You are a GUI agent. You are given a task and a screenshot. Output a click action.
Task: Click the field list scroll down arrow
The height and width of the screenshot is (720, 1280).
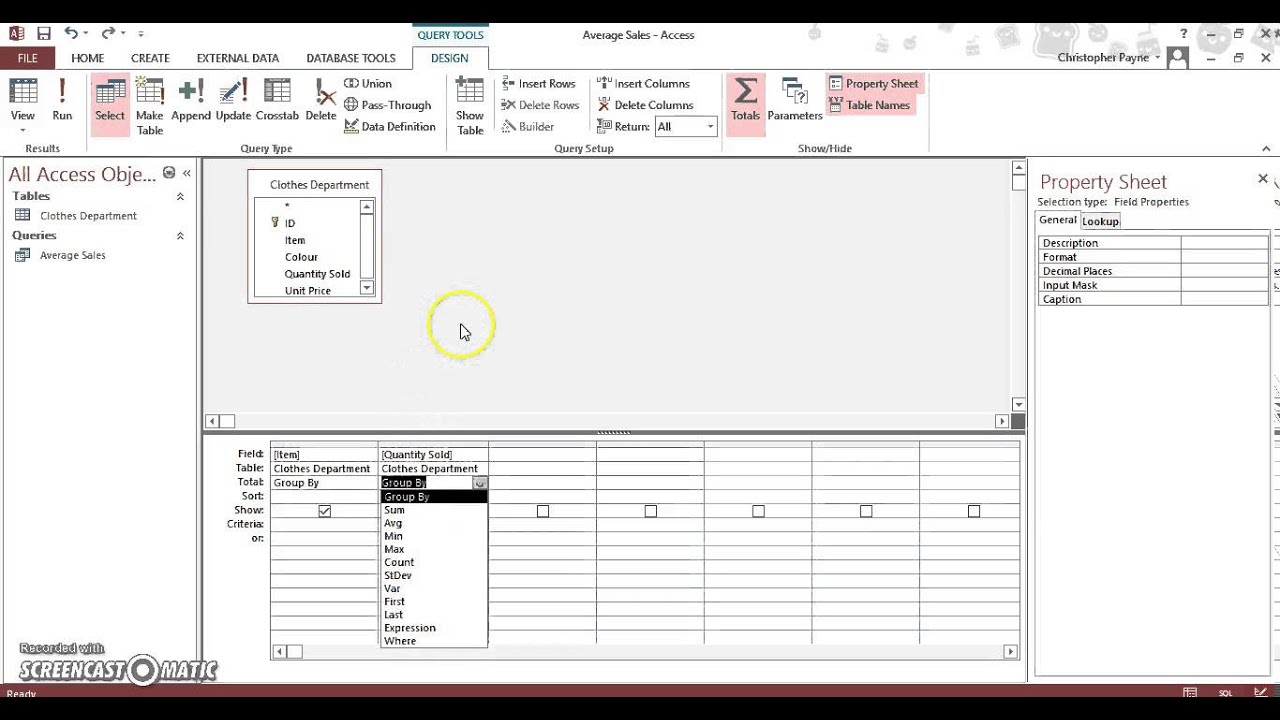pos(367,289)
